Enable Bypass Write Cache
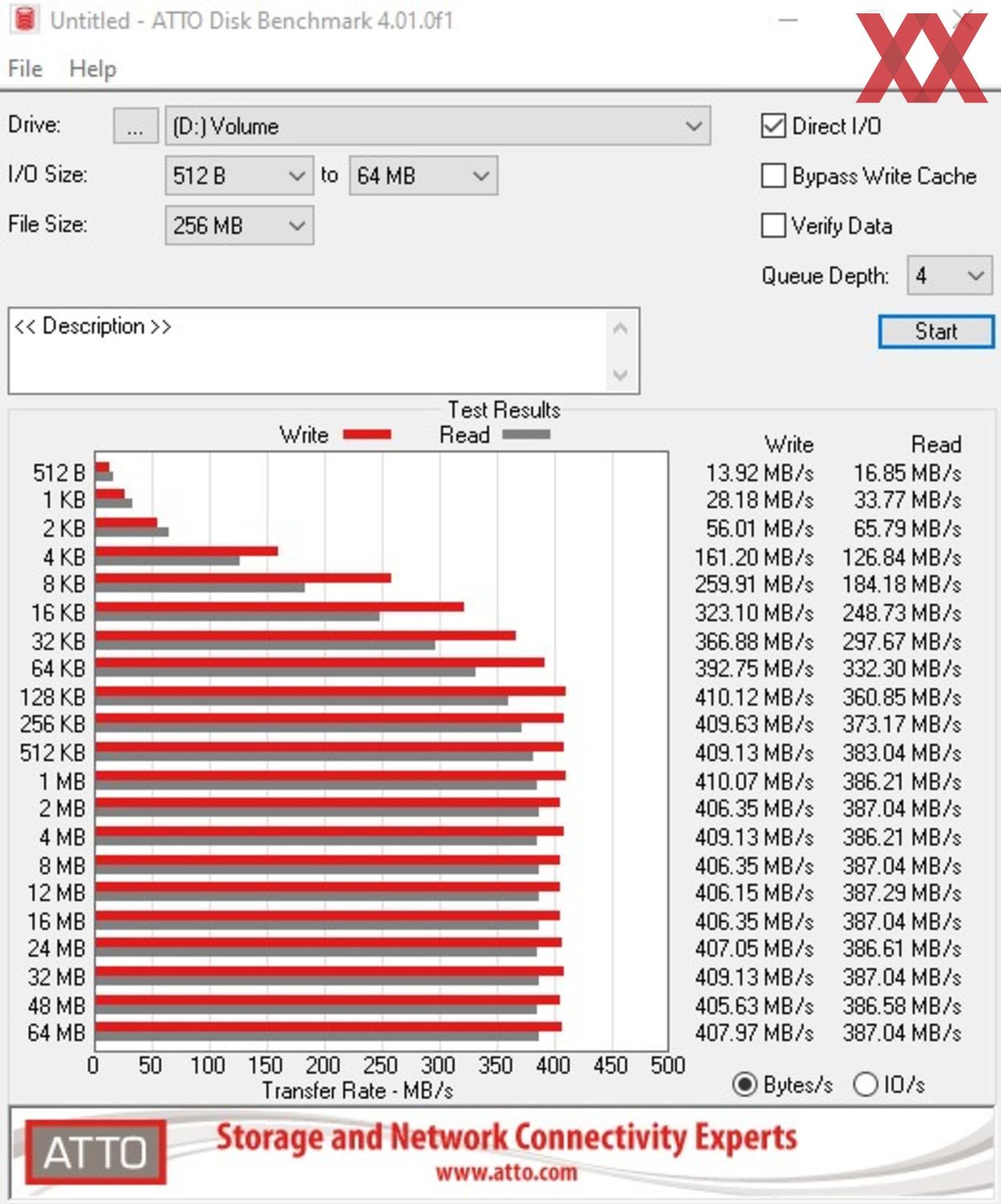1001x1204 pixels. coord(773,176)
